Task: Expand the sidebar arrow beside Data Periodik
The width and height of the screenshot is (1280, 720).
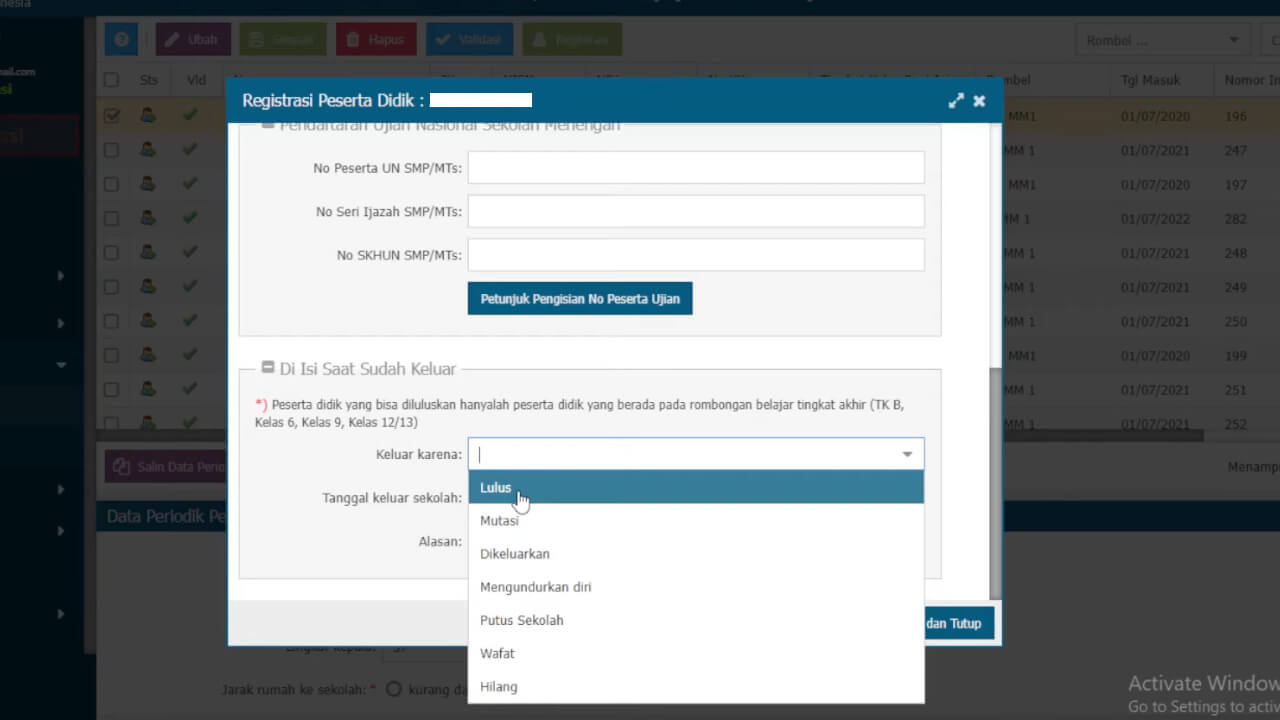Action: click(61, 531)
